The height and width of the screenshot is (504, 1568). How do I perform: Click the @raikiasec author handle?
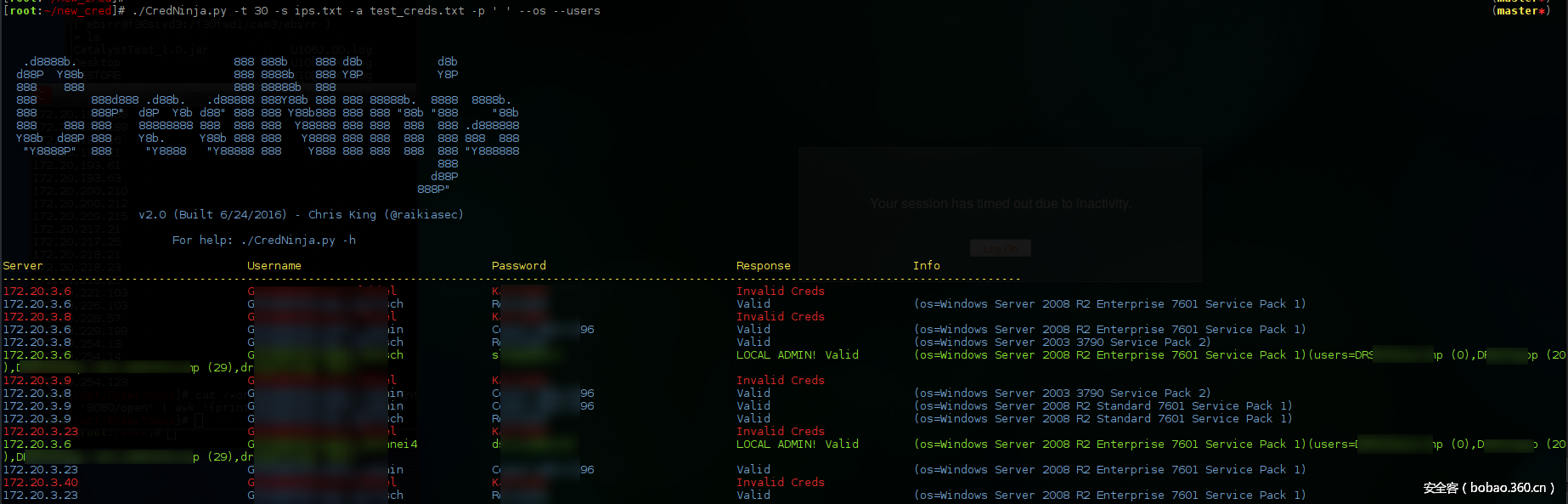click(x=424, y=215)
